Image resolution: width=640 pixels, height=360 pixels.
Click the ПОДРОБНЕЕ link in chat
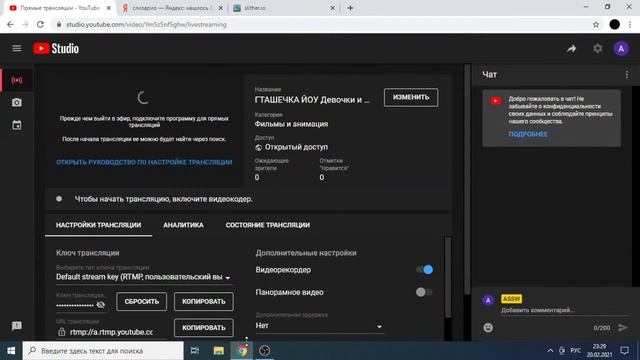[528, 134]
